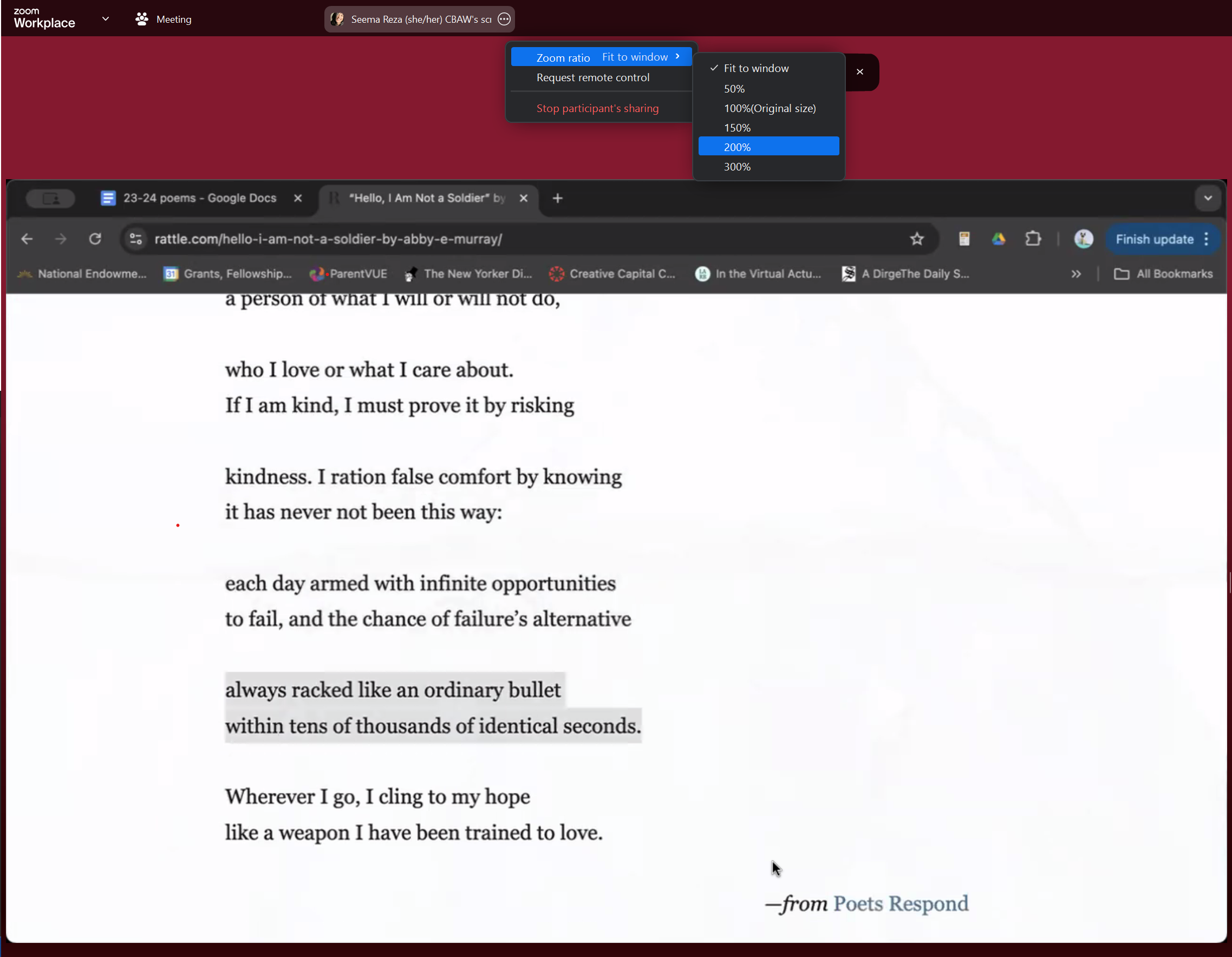1232x957 pixels.
Task: Click the browser reload icon
Action: coord(95,239)
